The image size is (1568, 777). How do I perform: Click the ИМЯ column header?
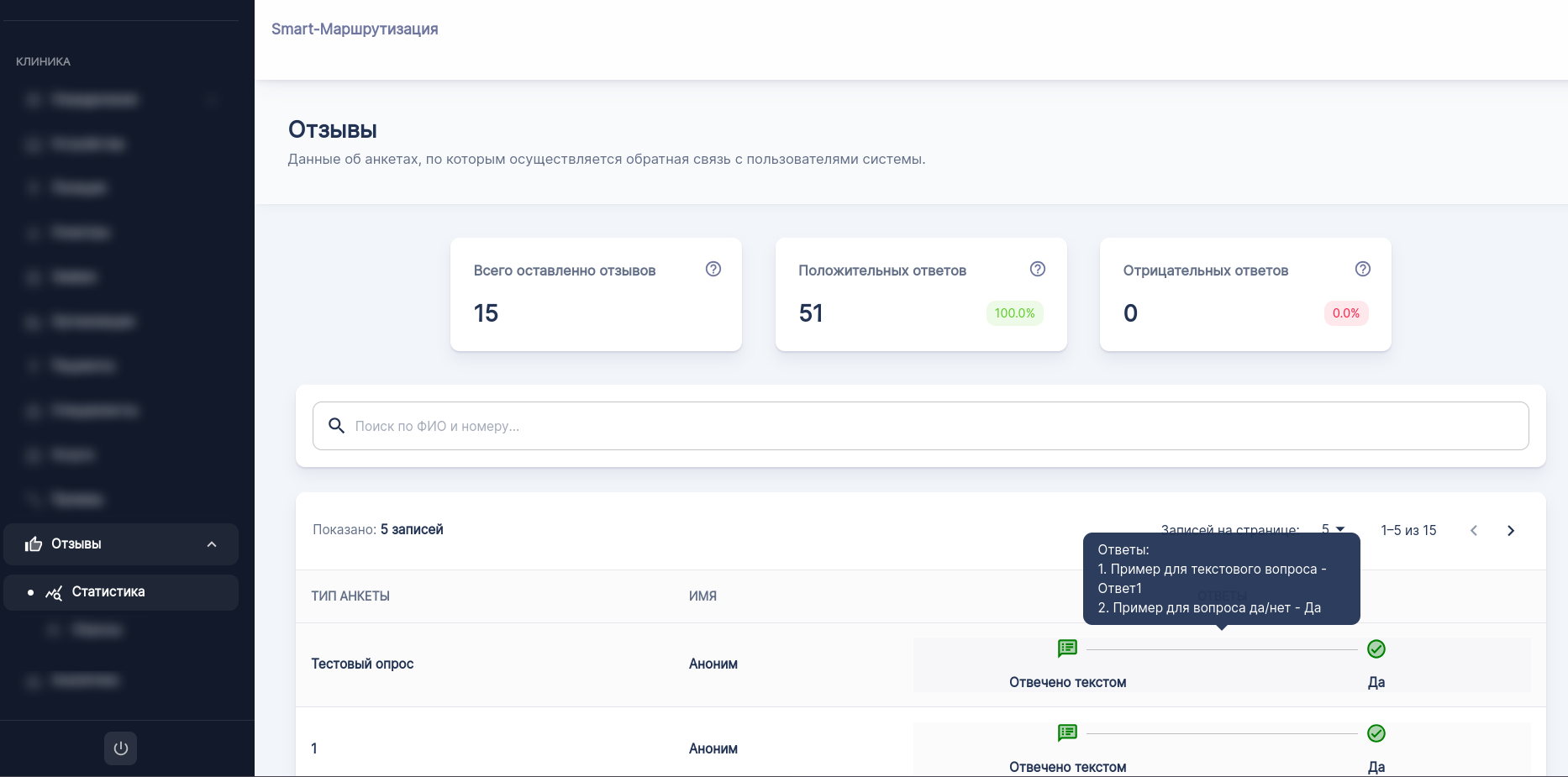702,596
